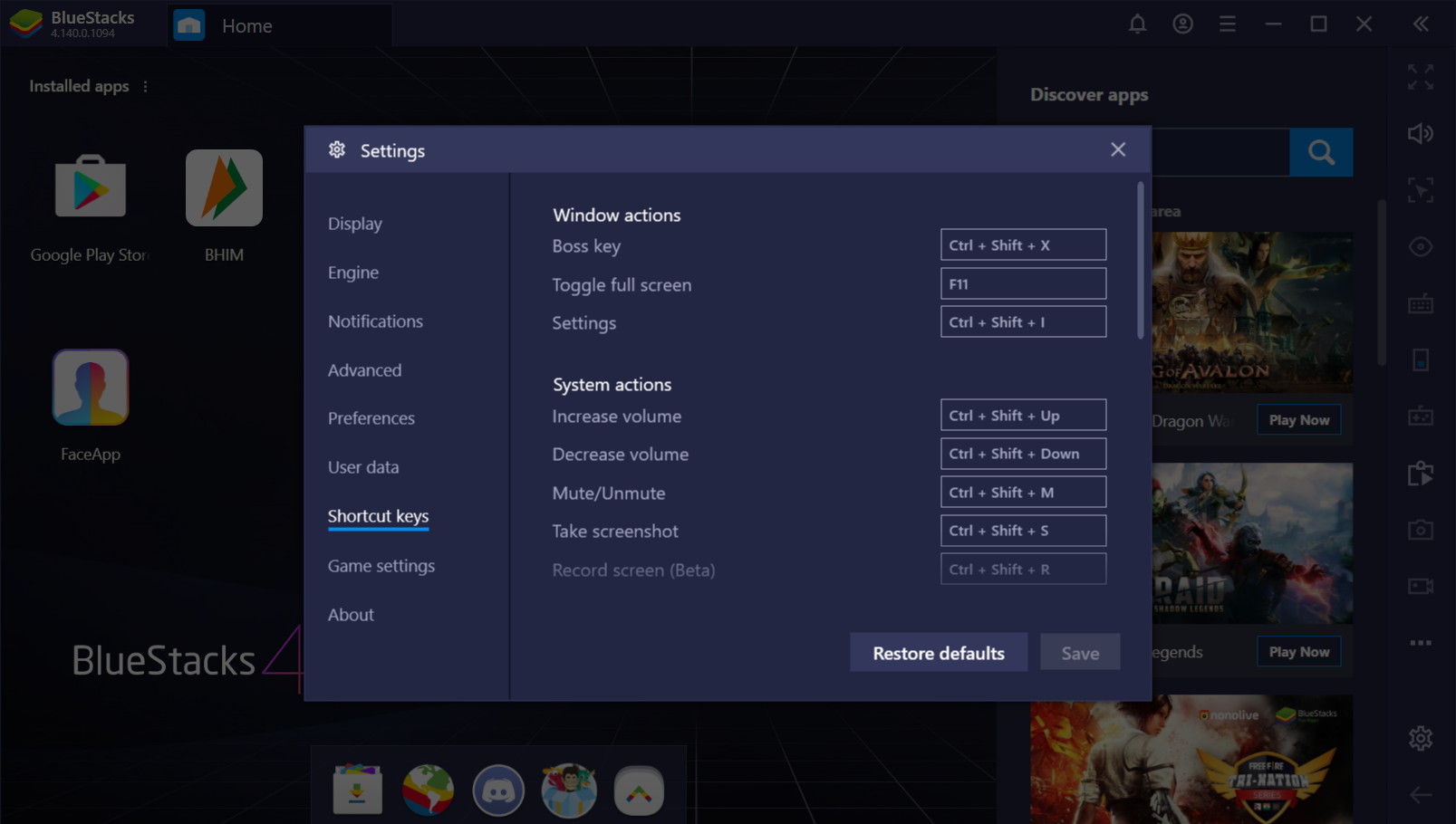Edit the Toggle full screen shortcut field
Viewport: 1456px width, 824px height.
(x=1023, y=283)
